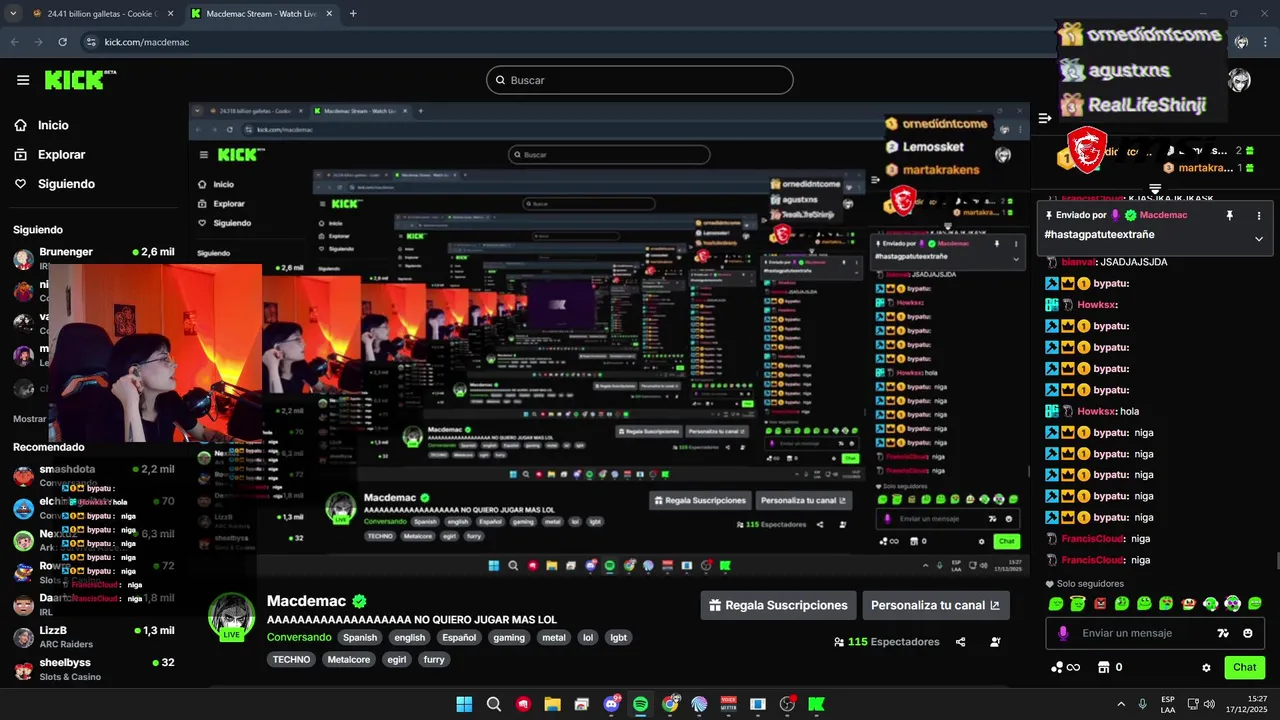Insert the orange monkey emote
Image resolution: width=1280 pixels, height=720 pixels.
[x=1189, y=603]
